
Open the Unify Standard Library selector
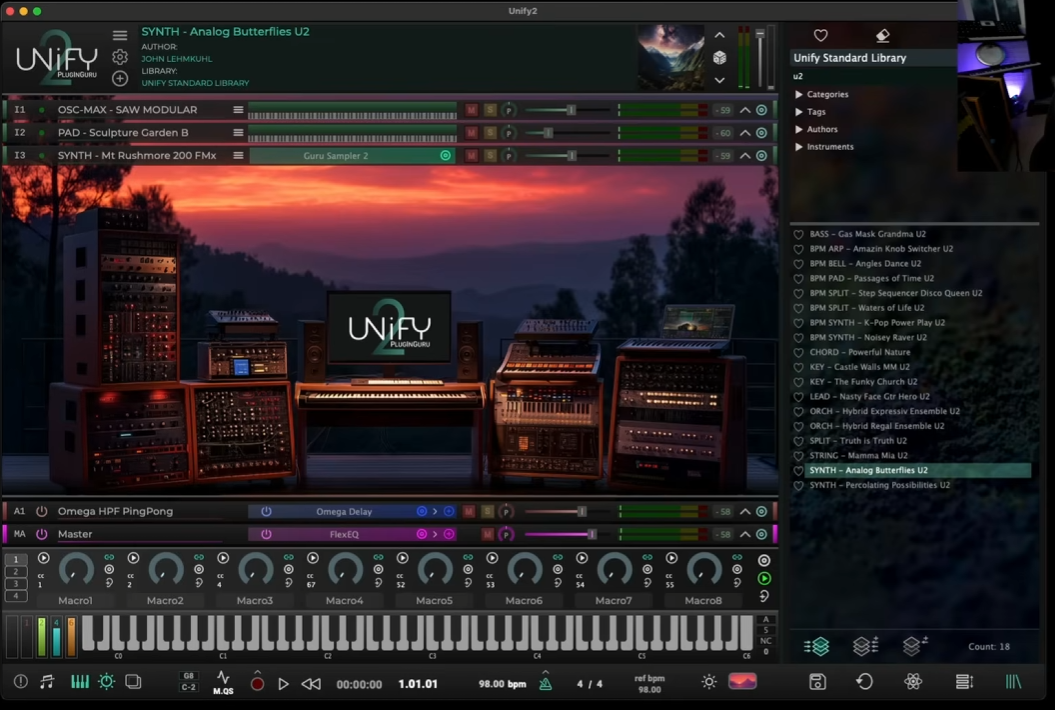[x=873, y=58]
